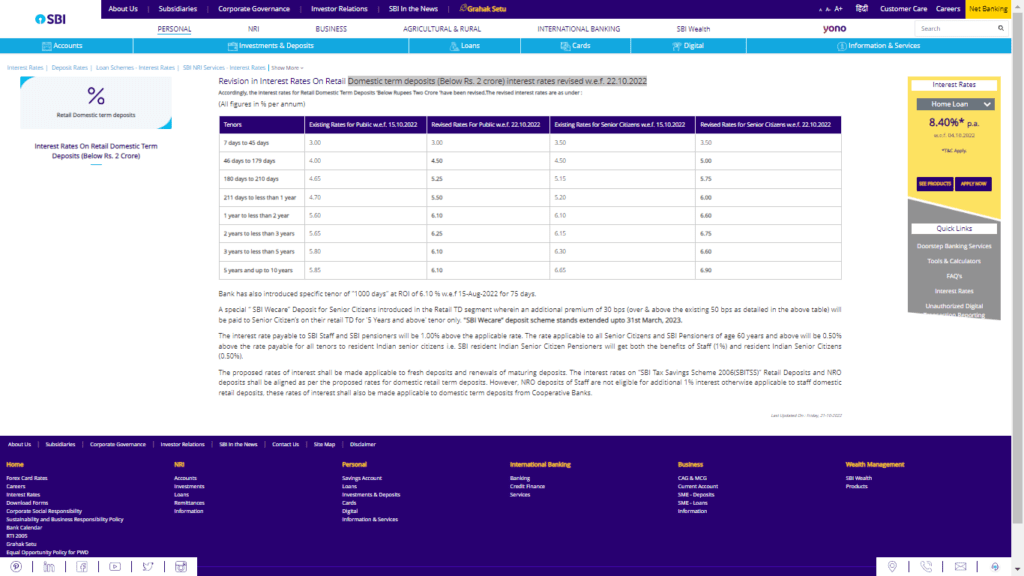Increase font size with A+ control

click(839, 8)
